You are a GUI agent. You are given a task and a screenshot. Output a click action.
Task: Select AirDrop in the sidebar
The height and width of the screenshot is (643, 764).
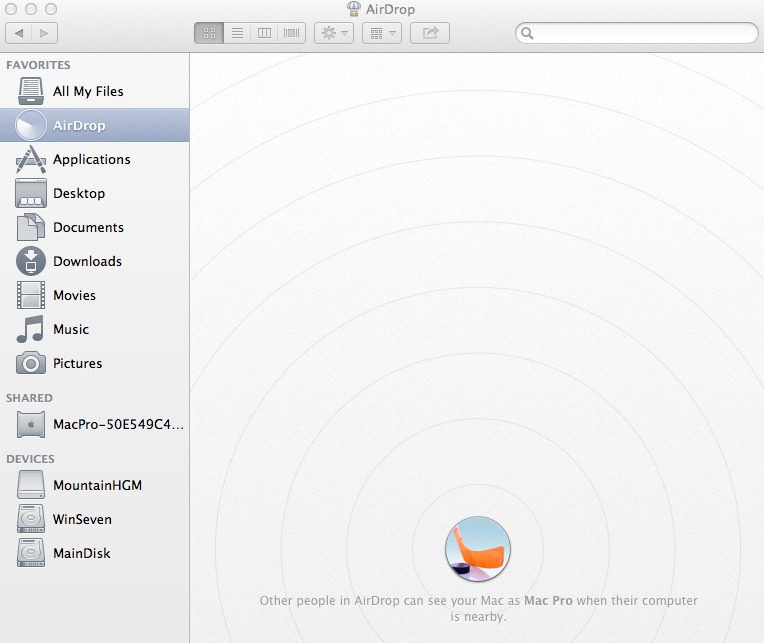coord(95,125)
